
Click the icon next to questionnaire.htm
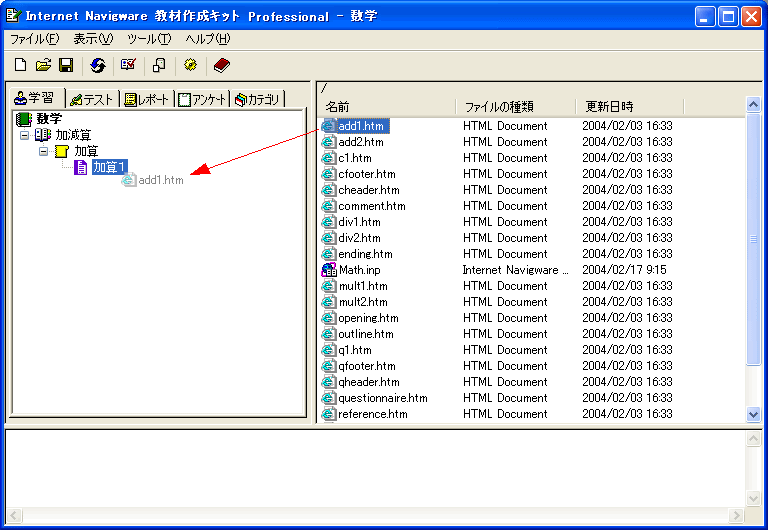click(328, 398)
